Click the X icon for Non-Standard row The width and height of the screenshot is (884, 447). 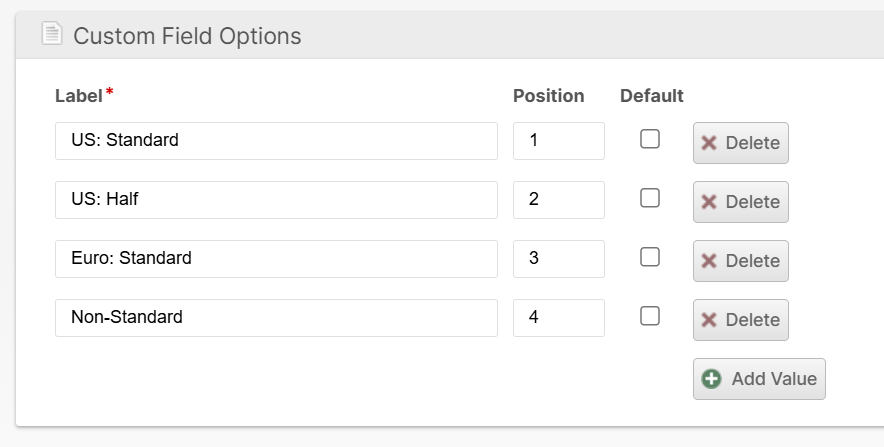click(709, 320)
